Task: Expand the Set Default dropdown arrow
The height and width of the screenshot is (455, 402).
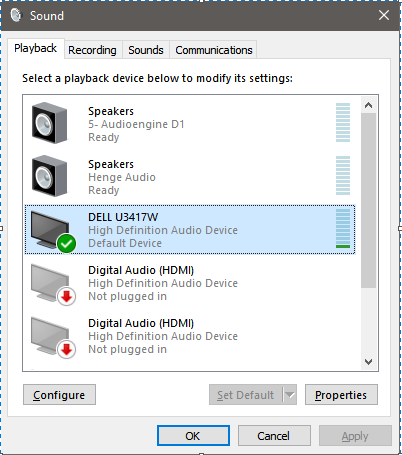Action: 290,395
